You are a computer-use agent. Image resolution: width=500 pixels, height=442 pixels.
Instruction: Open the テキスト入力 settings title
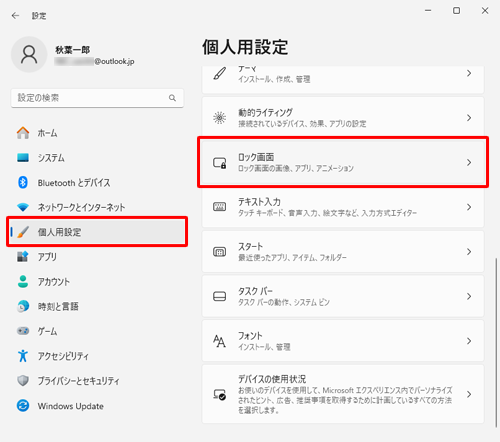coord(259,202)
